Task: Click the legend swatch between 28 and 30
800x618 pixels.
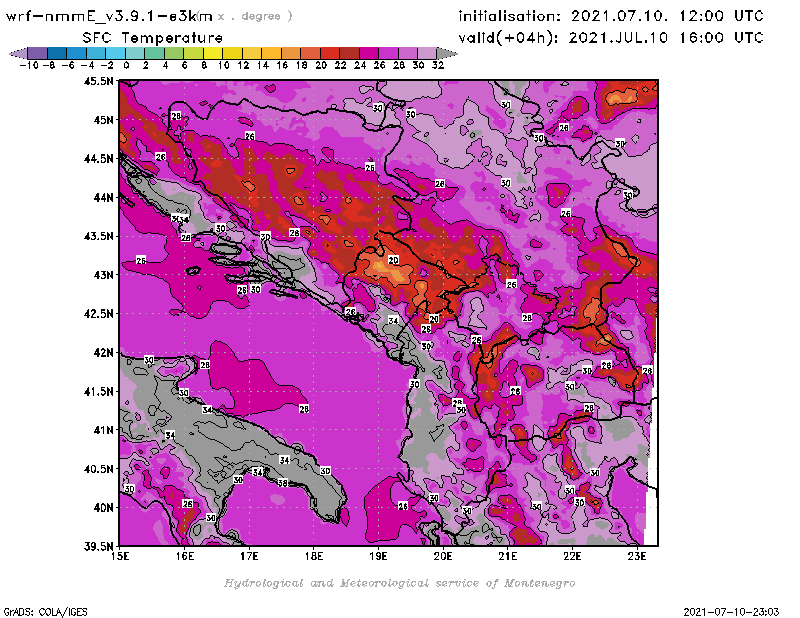Action: (407, 53)
